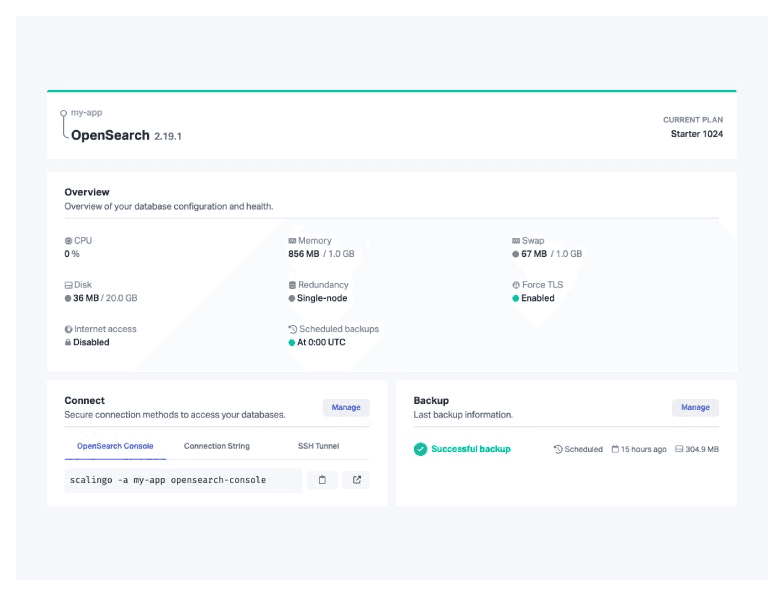
Task: Click the app branch icon beside my-app
Action: [64, 124]
